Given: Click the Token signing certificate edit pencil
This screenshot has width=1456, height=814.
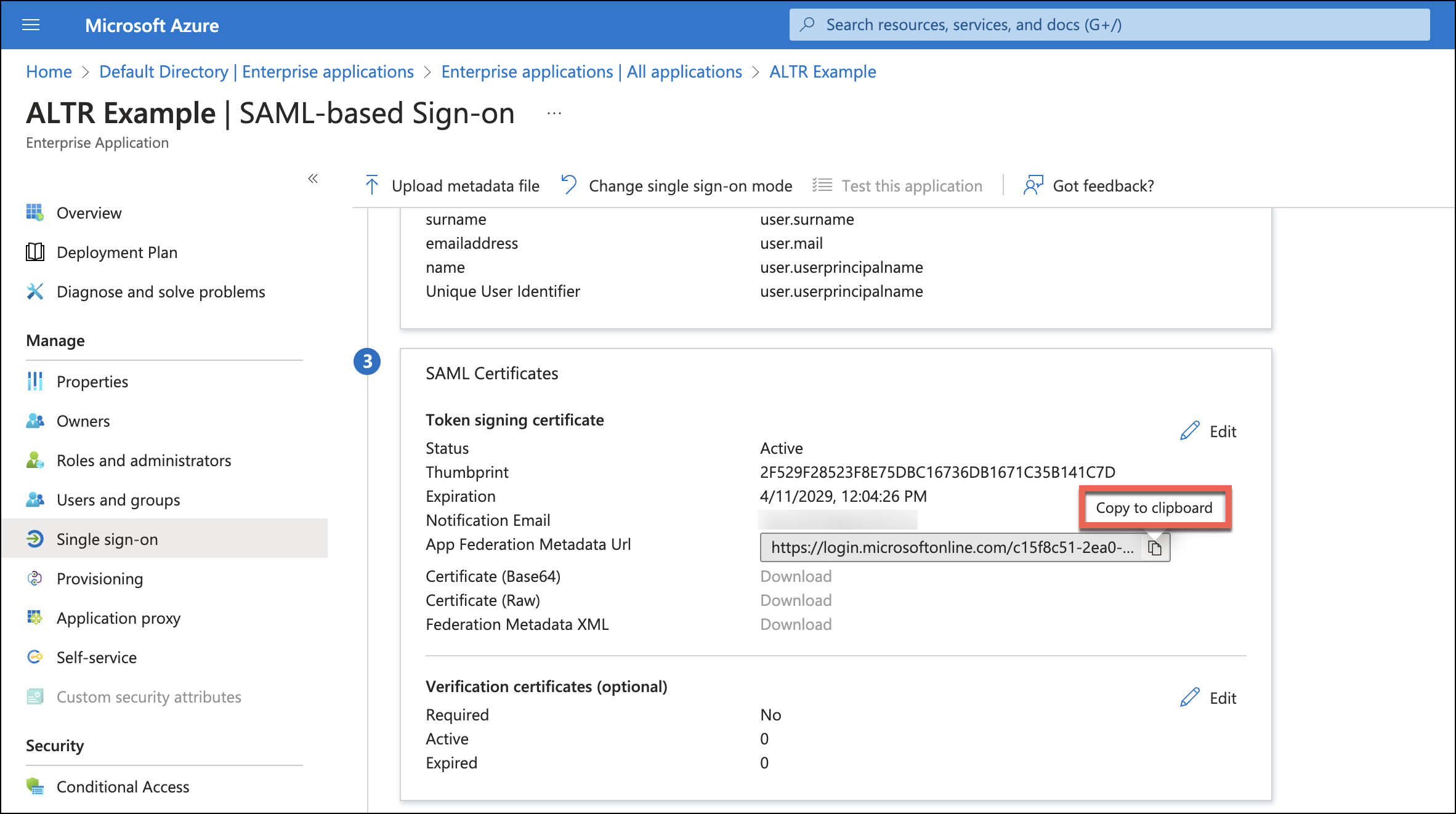Looking at the screenshot, I should tap(1190, 431).
